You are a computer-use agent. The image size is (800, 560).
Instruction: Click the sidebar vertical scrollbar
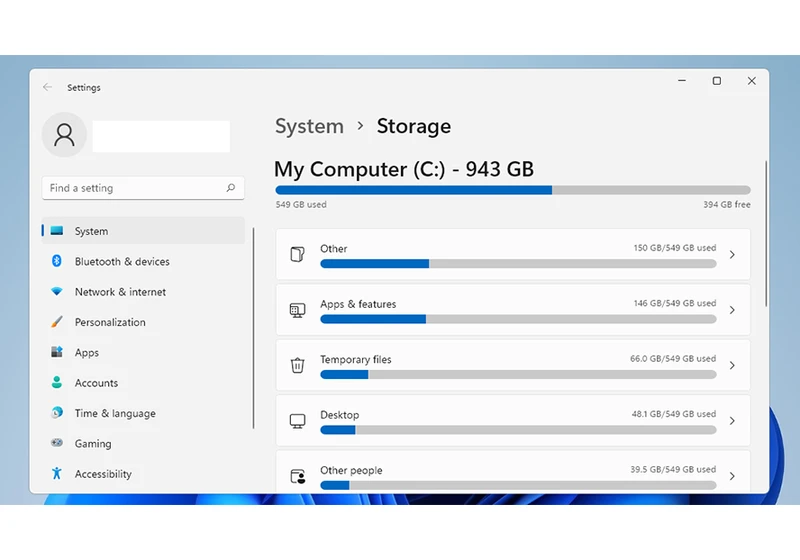(x=253, y=328)
